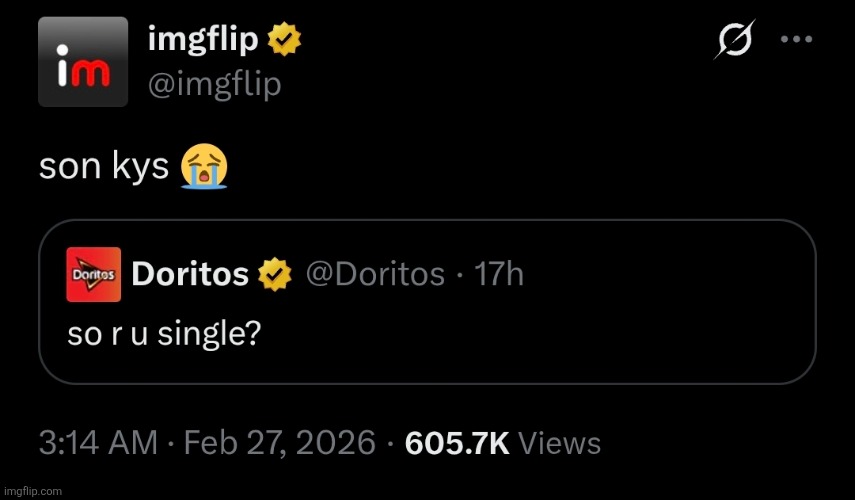This screenshot has height=500, width=855.
Task: Click the Doritos logo avatar
Action: click(x=93, y=274)
